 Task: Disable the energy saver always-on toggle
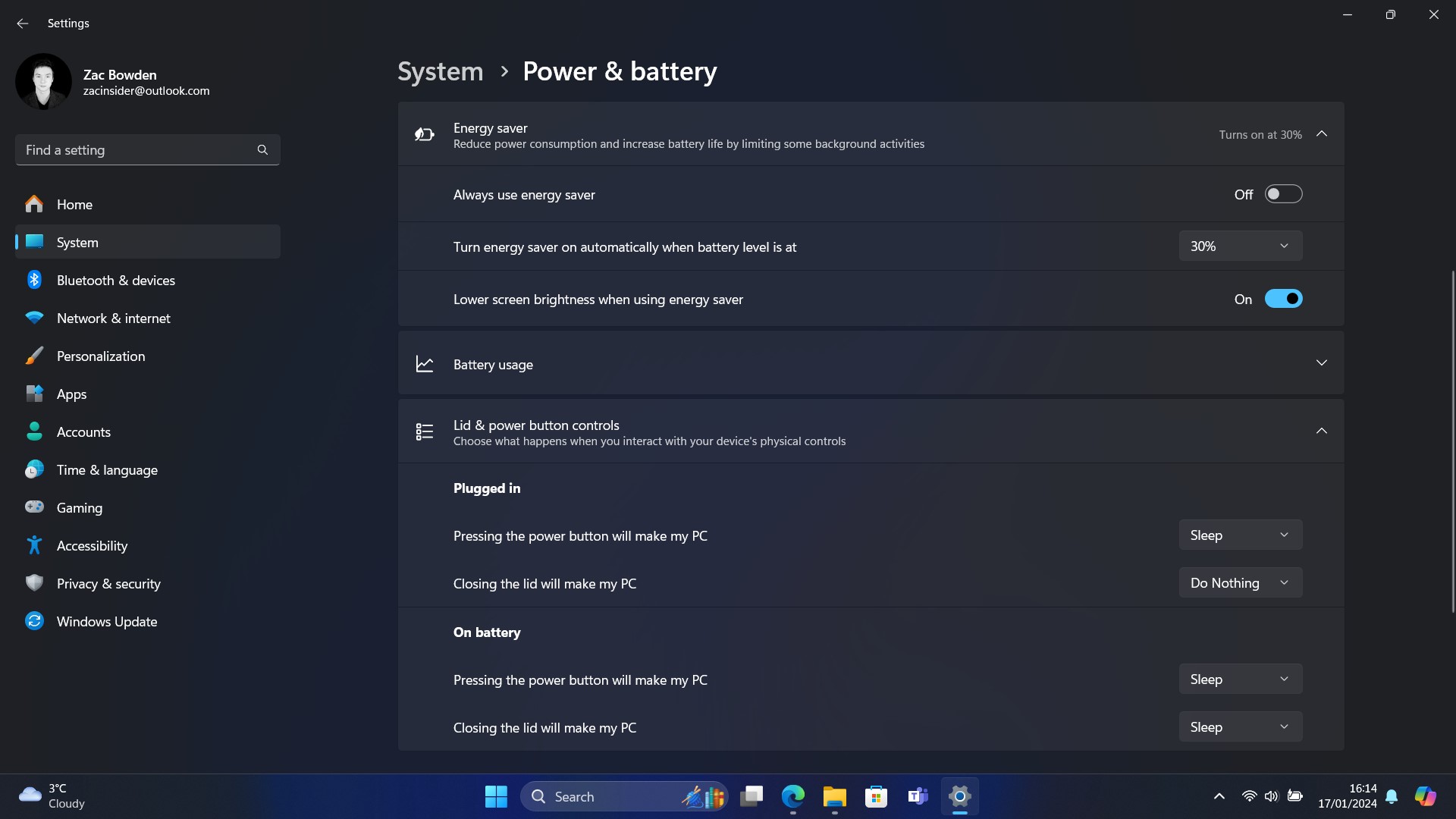1283,194
